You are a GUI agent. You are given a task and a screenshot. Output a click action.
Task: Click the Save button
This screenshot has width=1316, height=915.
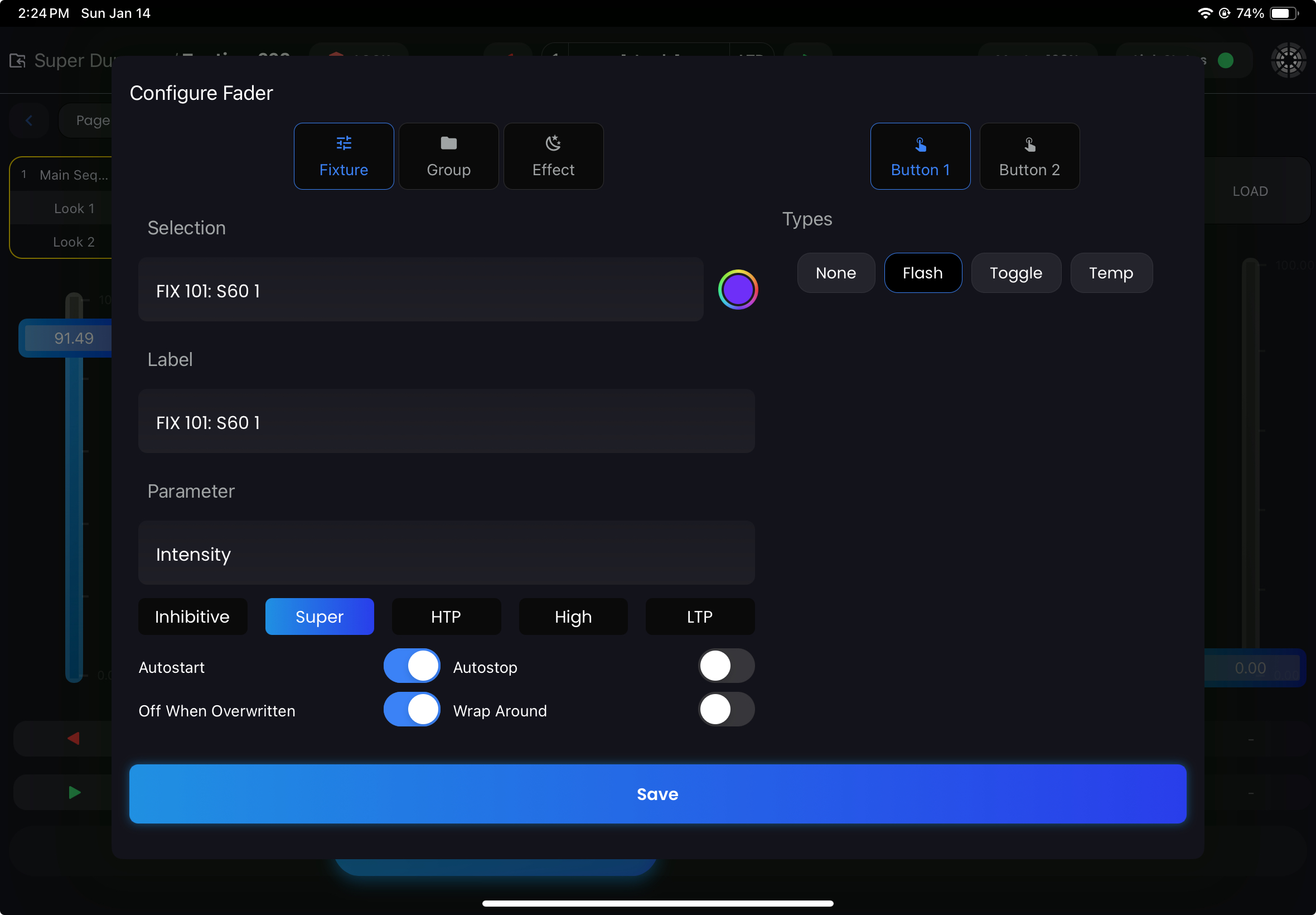pyautogui.click(x=658, y=794)
